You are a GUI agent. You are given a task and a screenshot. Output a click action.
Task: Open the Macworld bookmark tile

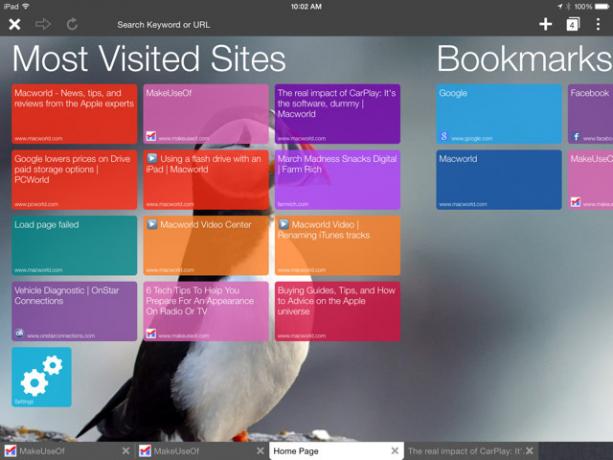(x=499, y=180)
